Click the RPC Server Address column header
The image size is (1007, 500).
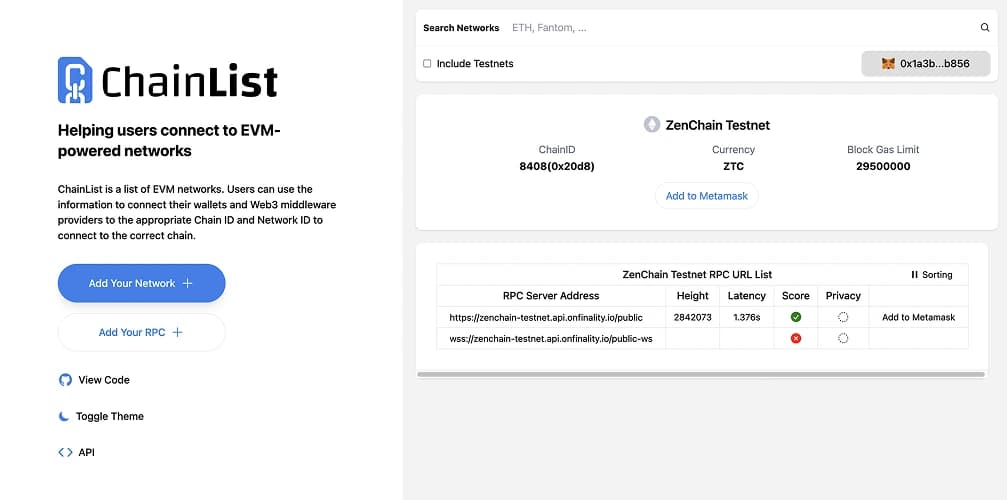[551, 296]
